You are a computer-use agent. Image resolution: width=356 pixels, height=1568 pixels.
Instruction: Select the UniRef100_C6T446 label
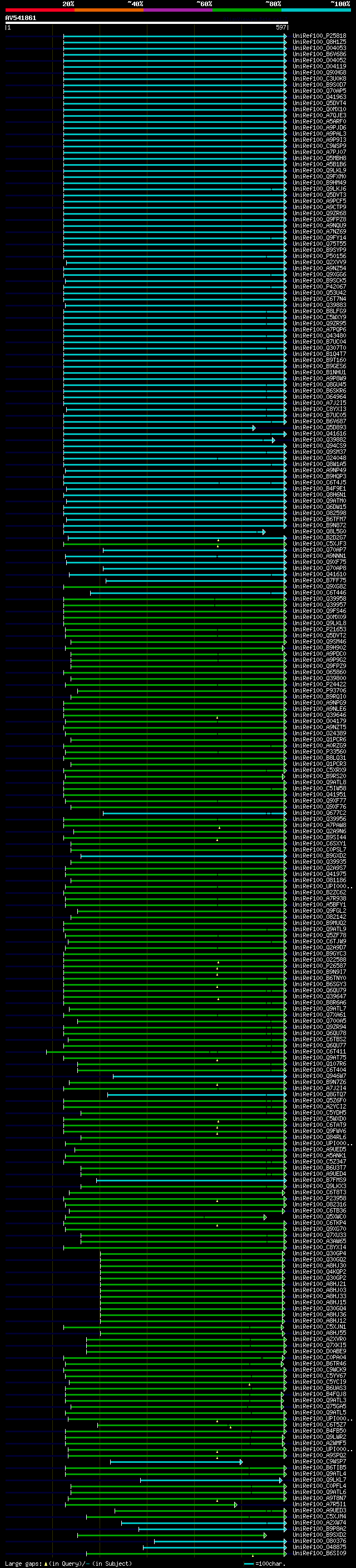[x=319, y=593]
